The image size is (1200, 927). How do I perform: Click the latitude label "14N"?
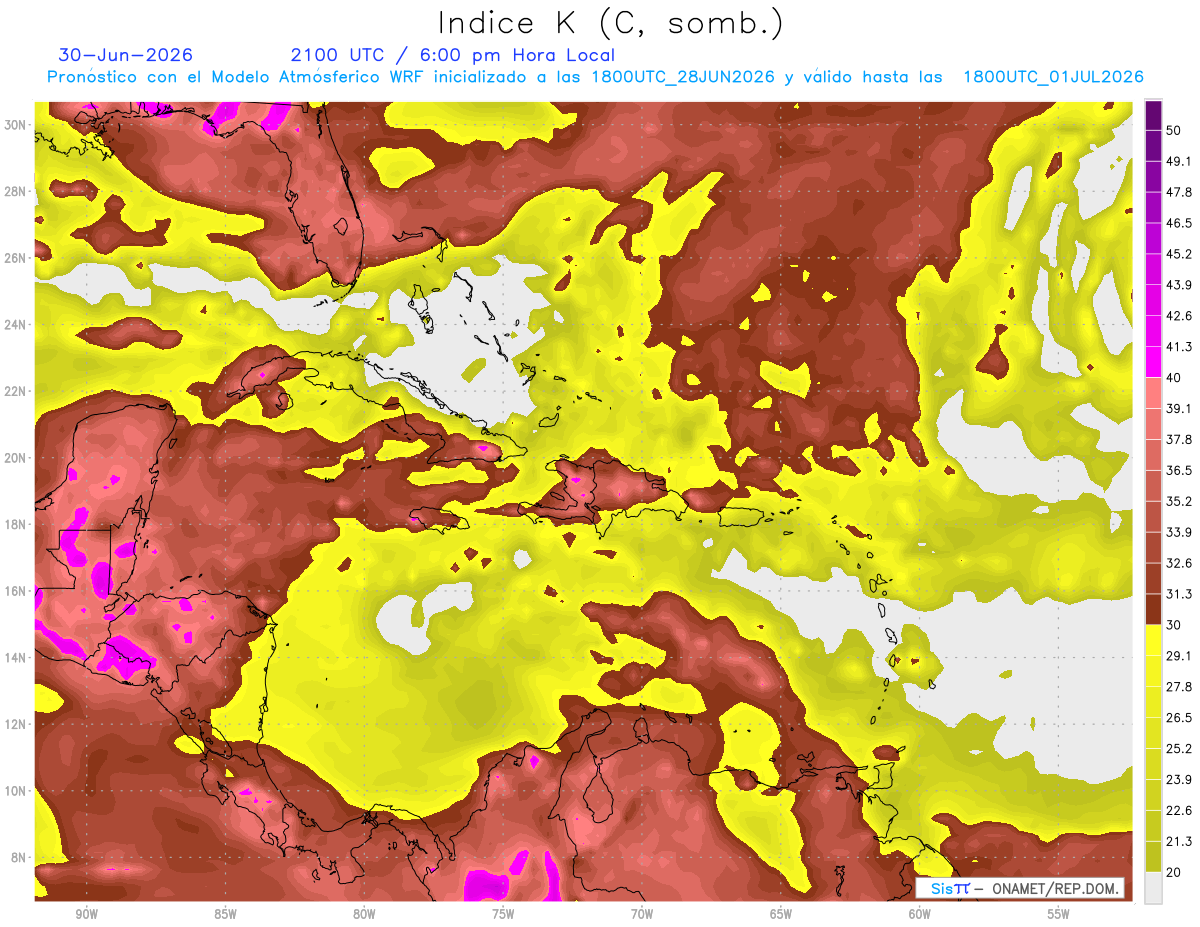(x=16, y=658)
